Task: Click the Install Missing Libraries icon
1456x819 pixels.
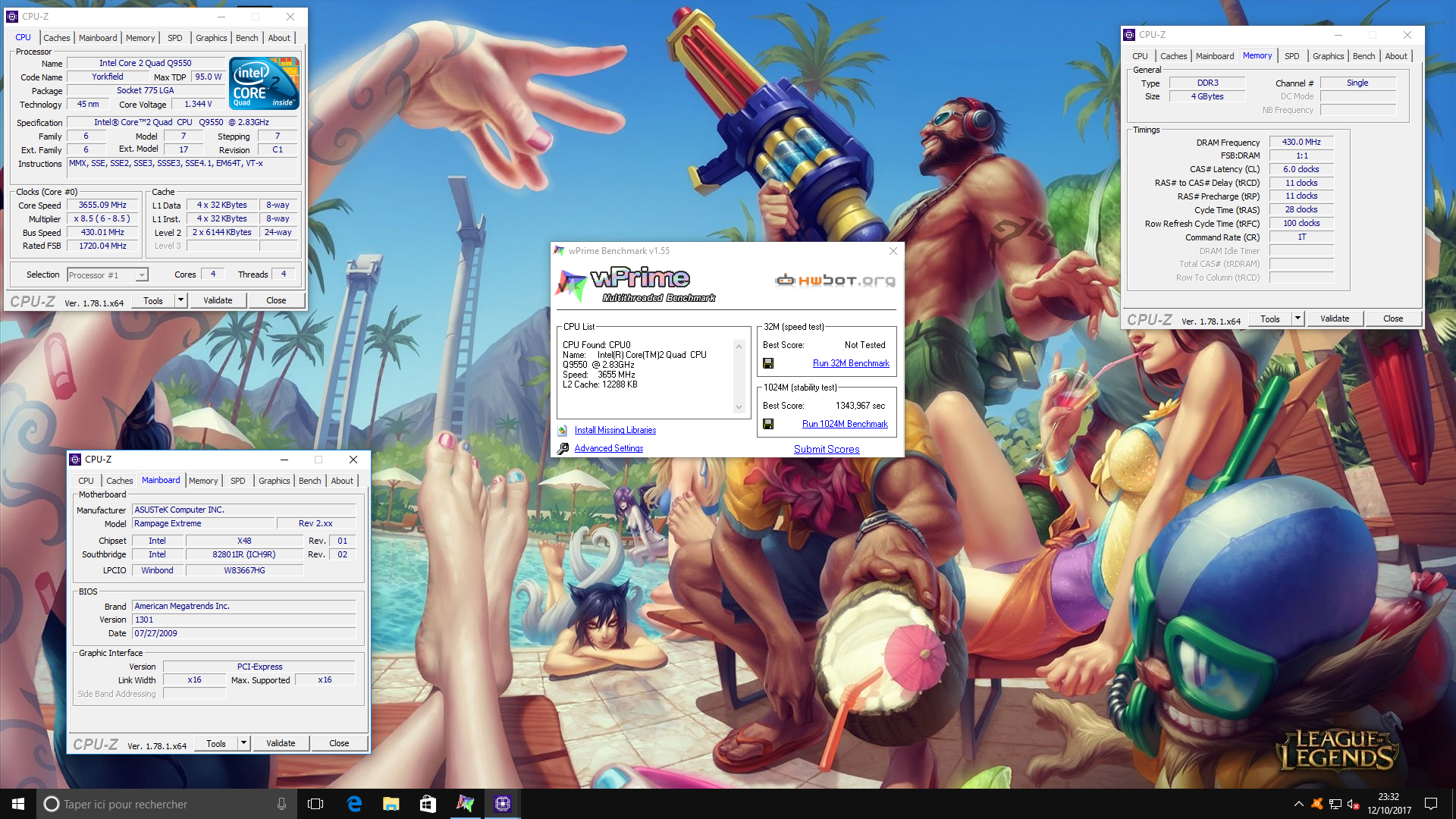Action: tap(563, 430)
